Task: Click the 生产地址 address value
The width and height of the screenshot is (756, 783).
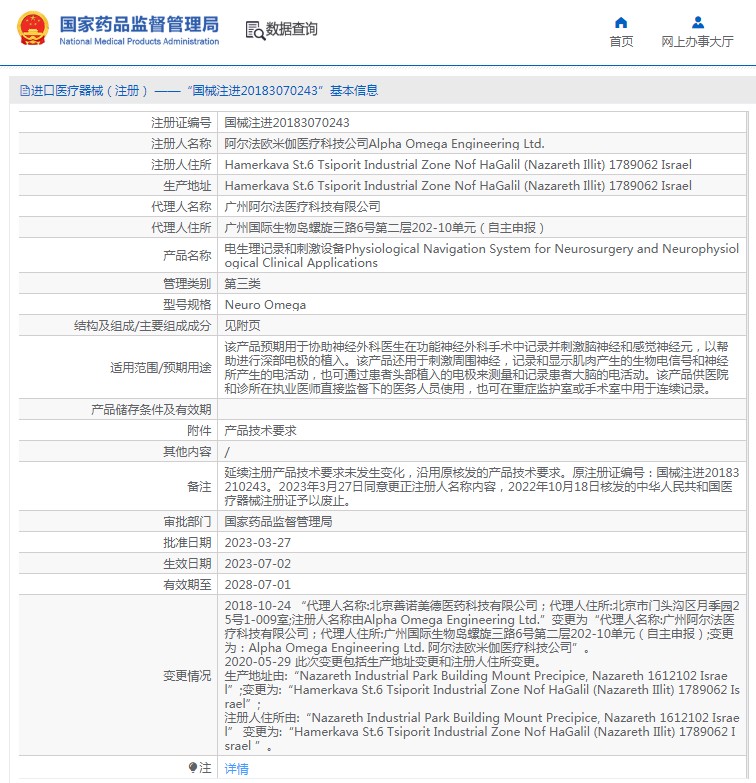Action: point(458,186)
